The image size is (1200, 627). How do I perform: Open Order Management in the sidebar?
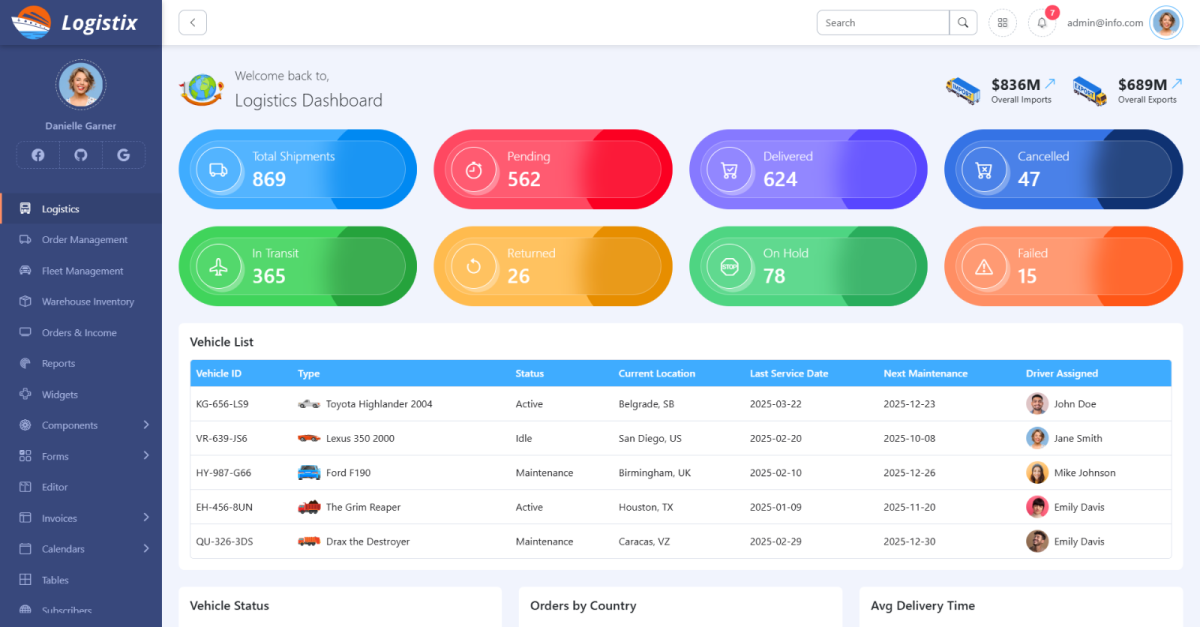[84, 240]
